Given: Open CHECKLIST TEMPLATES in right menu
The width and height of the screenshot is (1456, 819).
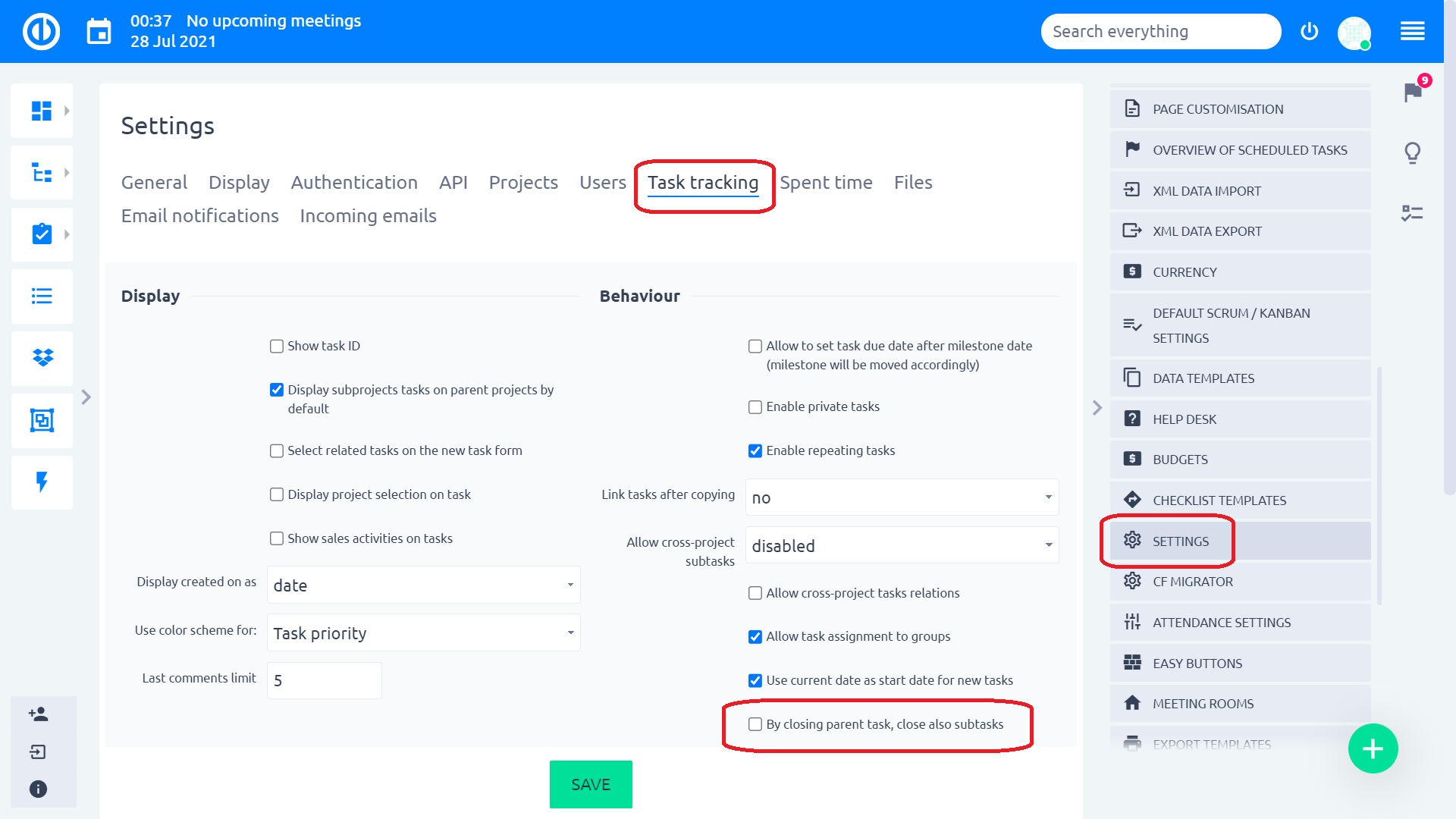Looking at the screenshot, I should 1219,500.
